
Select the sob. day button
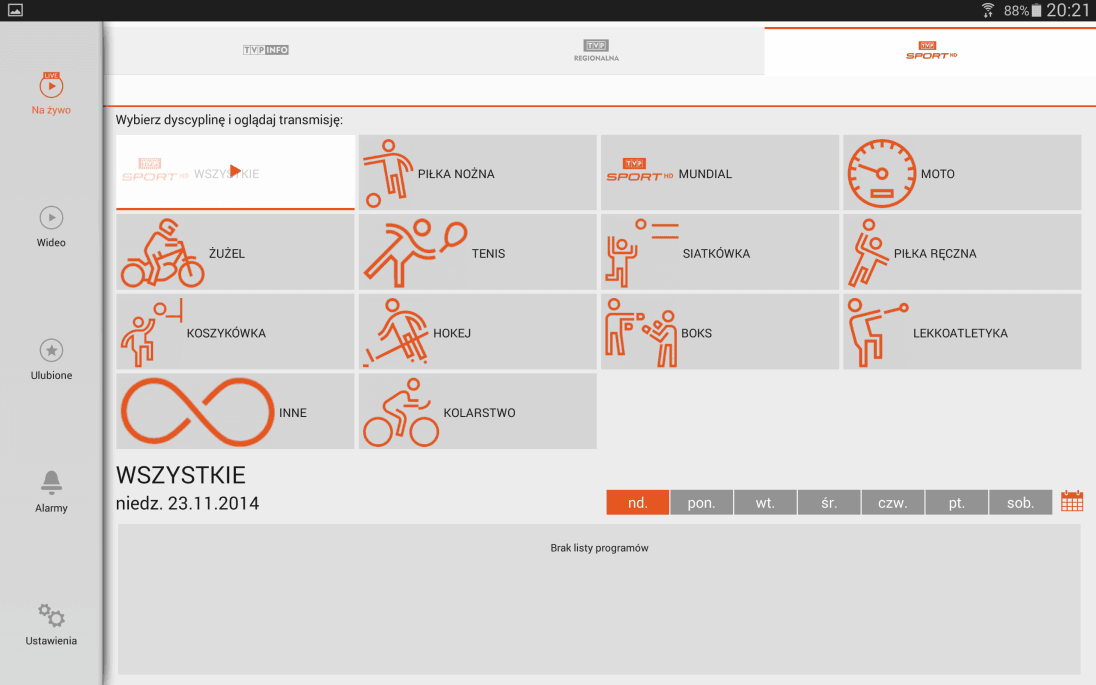coord(1020,503)
